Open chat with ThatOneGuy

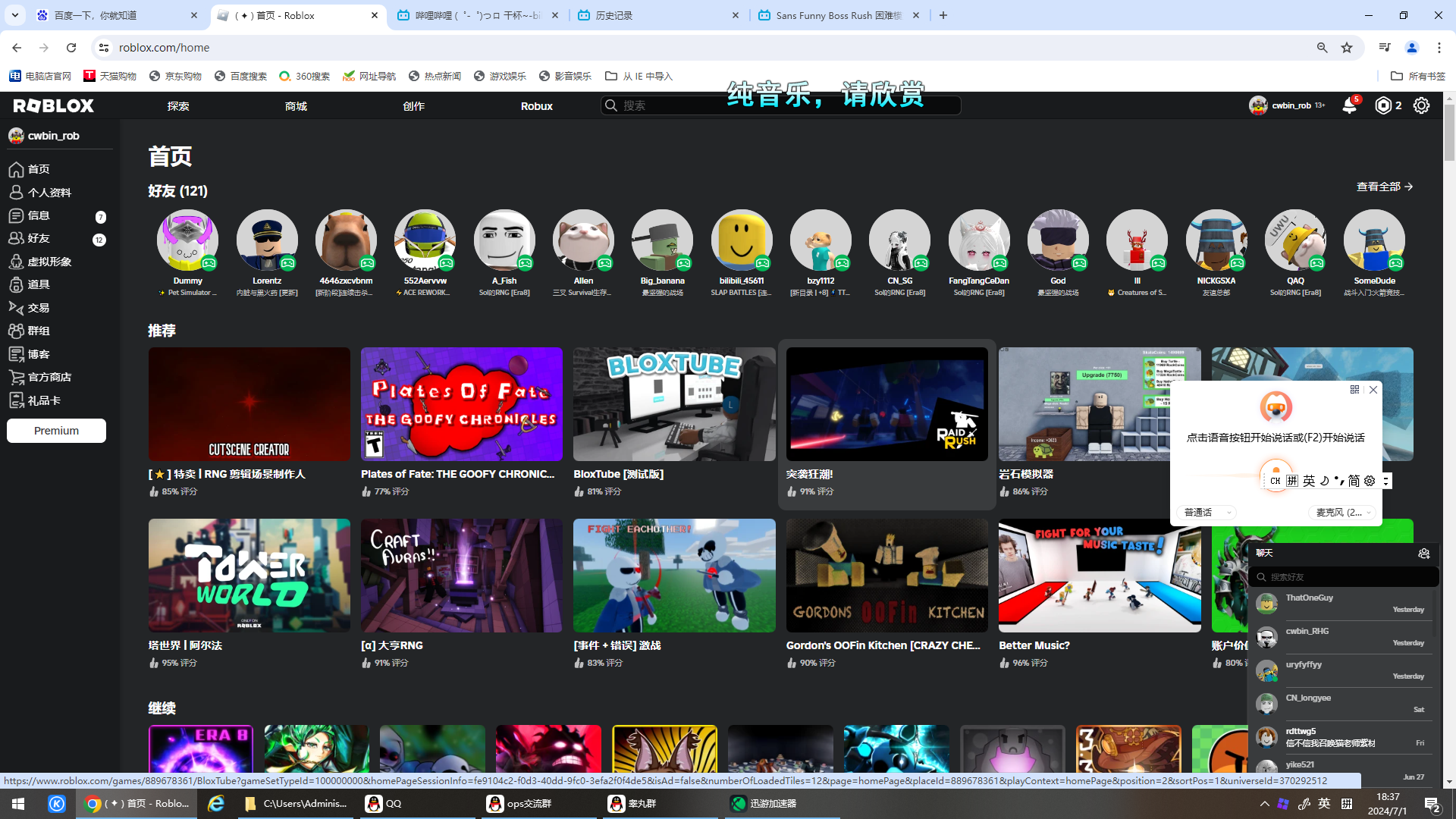pyautogui.click(x=1344, y=604)
